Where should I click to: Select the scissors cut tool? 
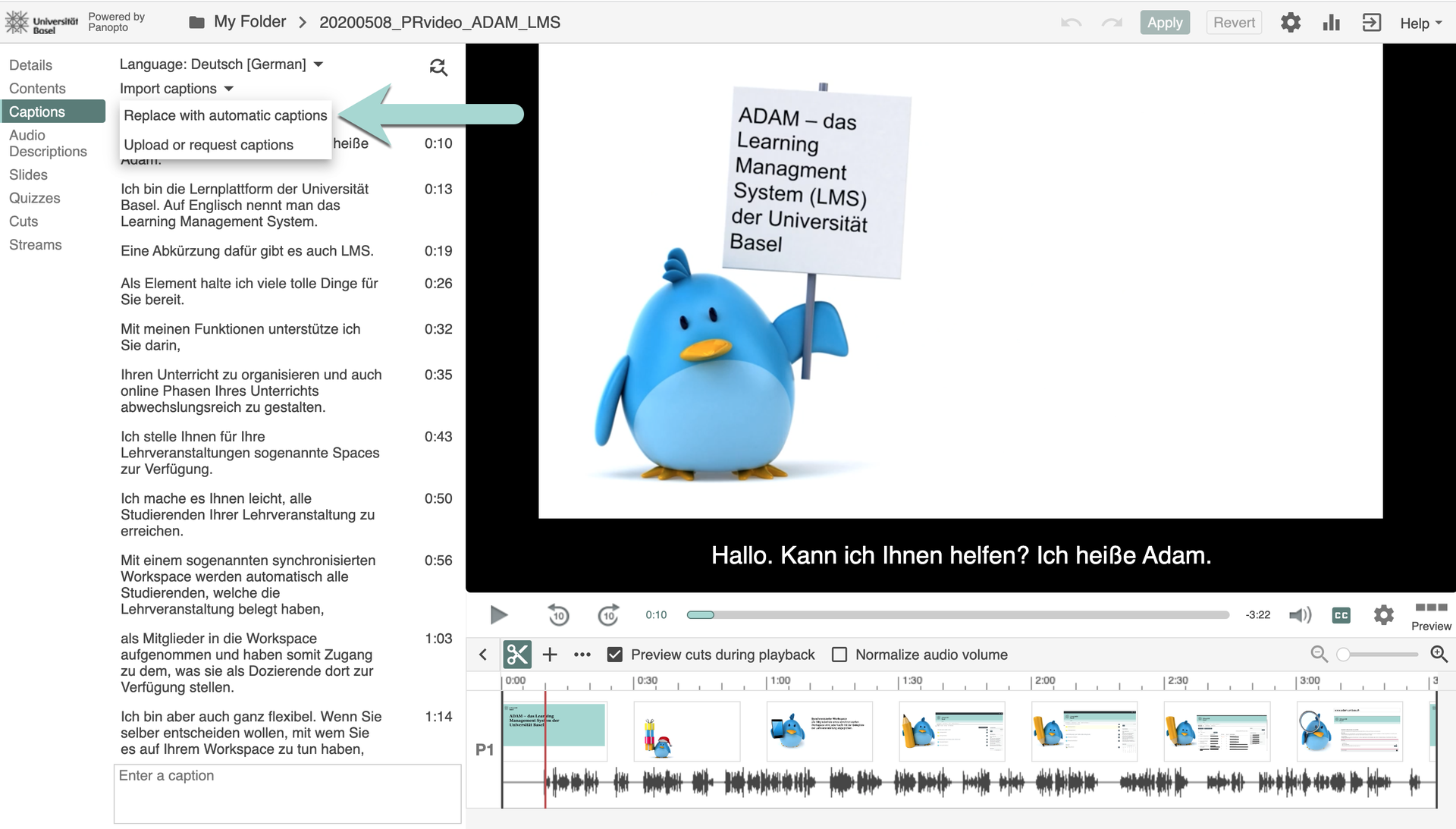[517, 655]
